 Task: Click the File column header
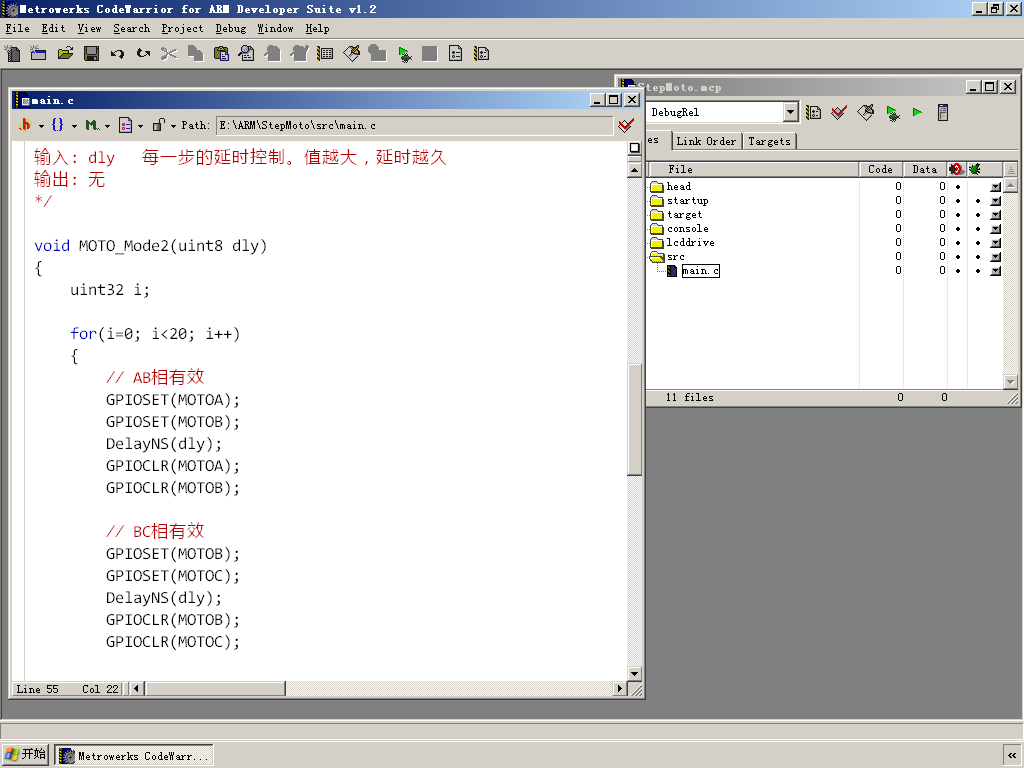point(752,169)
